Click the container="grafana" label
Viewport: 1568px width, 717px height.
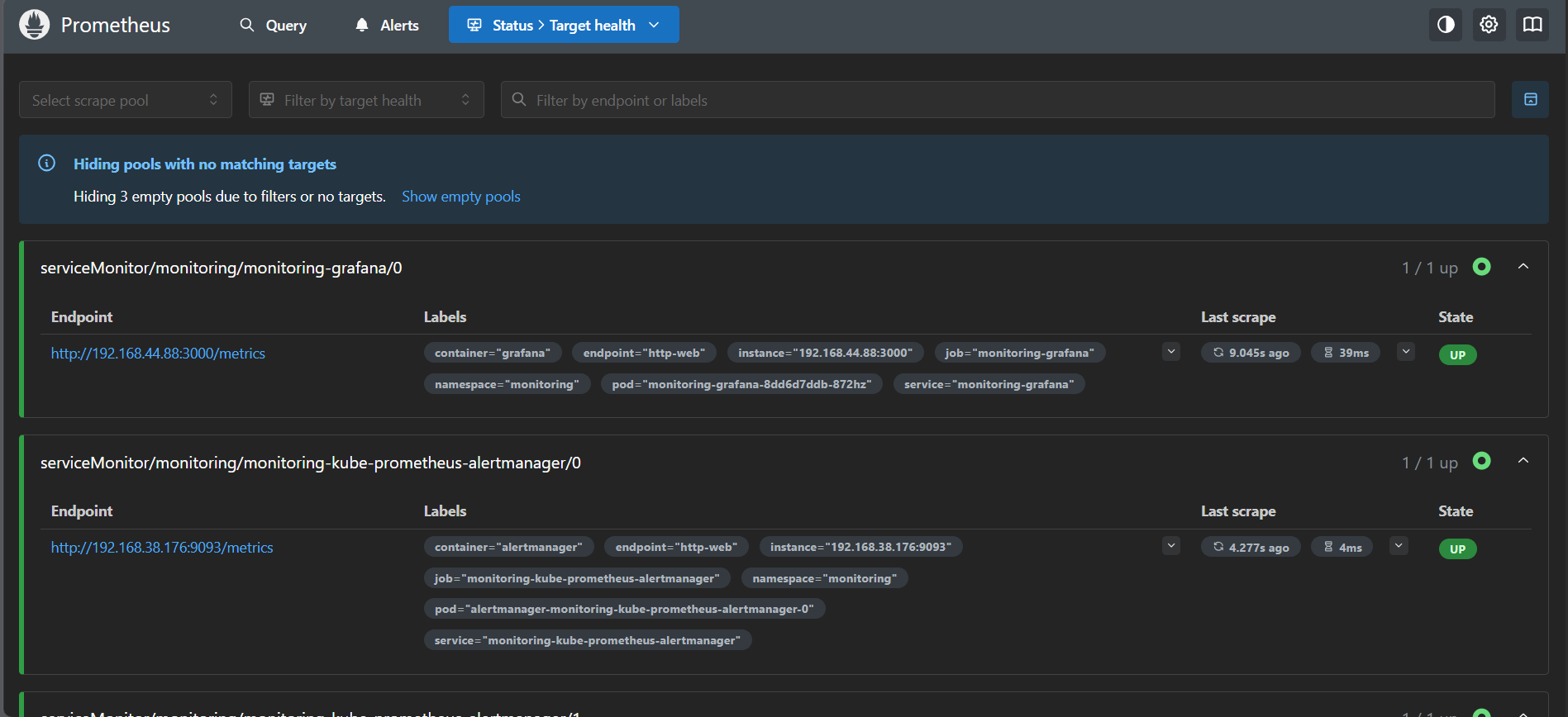point(493,353)
